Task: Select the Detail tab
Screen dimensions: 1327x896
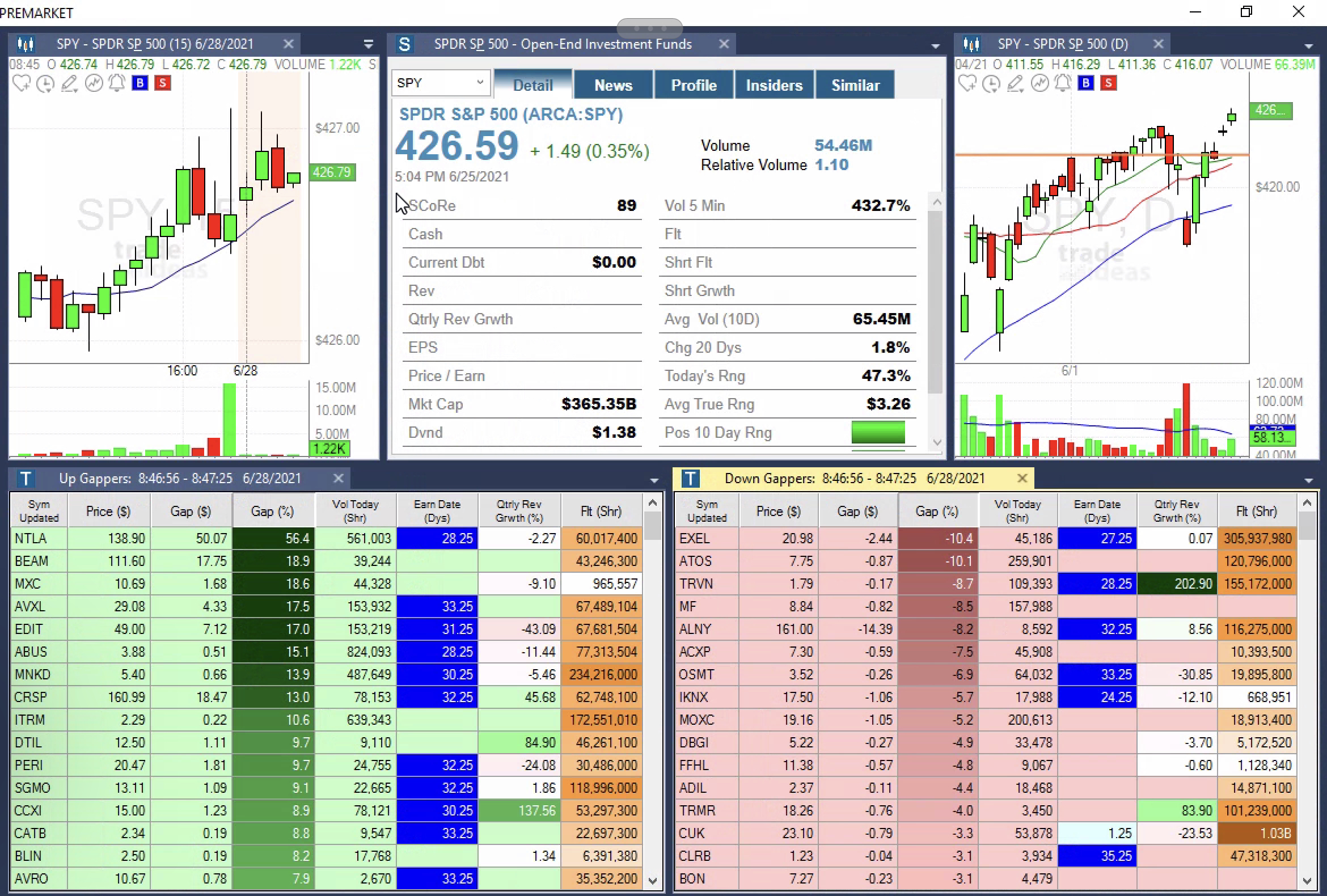Action: [x=533, y=85]
